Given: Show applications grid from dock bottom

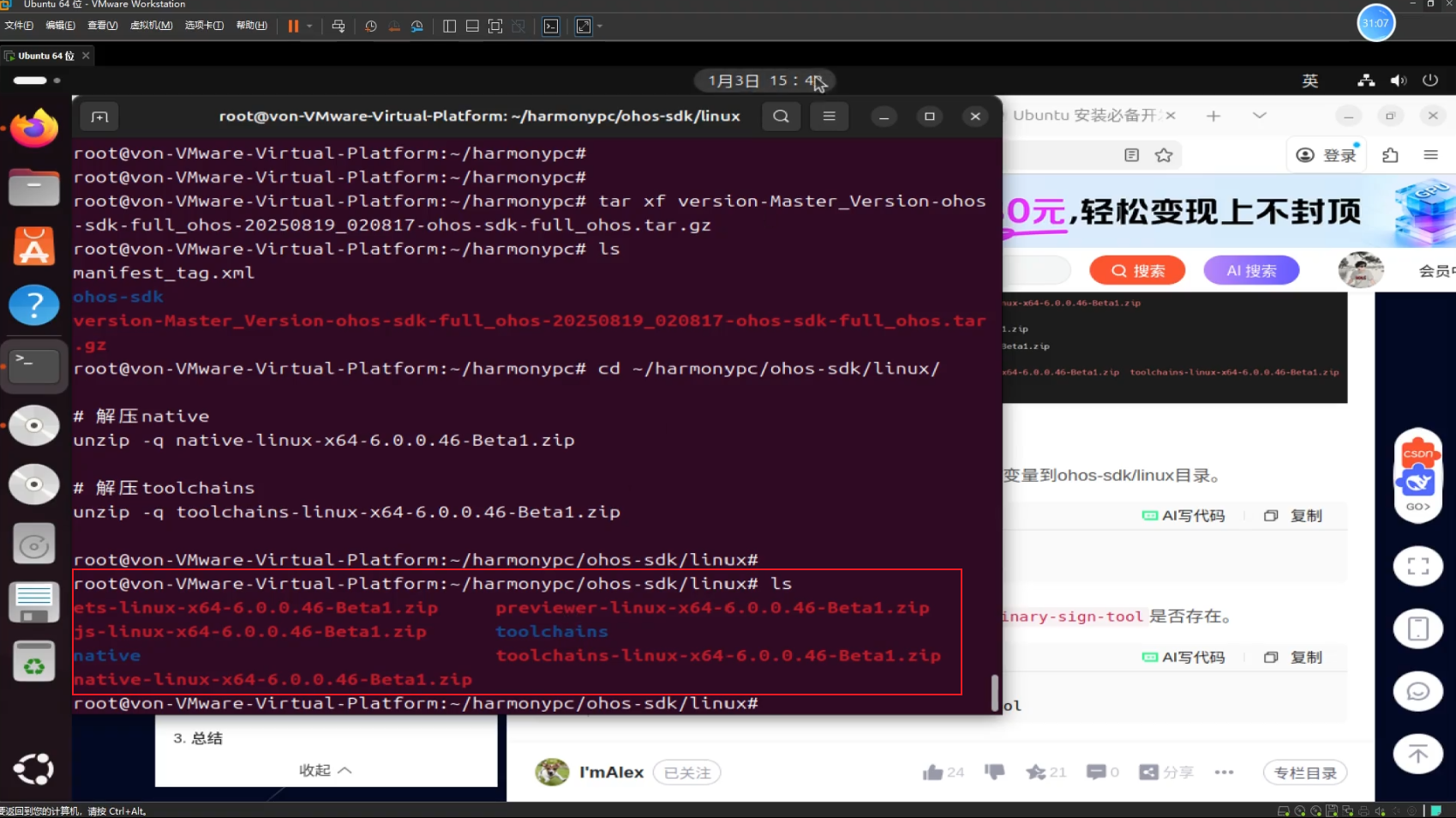Looking at the screenshot, I should coord(34,769).
